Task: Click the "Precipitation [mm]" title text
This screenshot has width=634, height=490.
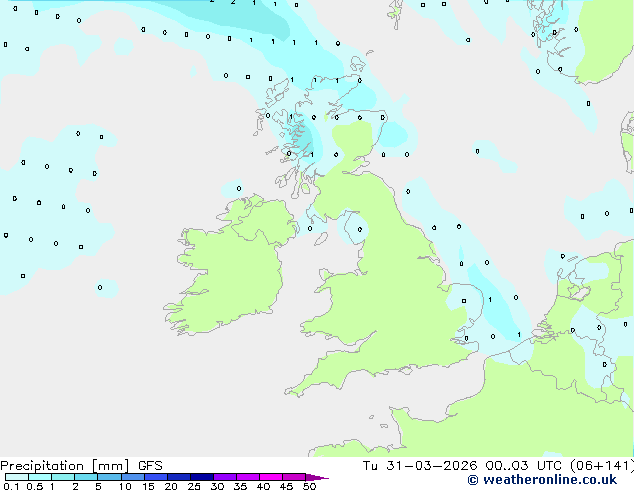Action: 65,466
